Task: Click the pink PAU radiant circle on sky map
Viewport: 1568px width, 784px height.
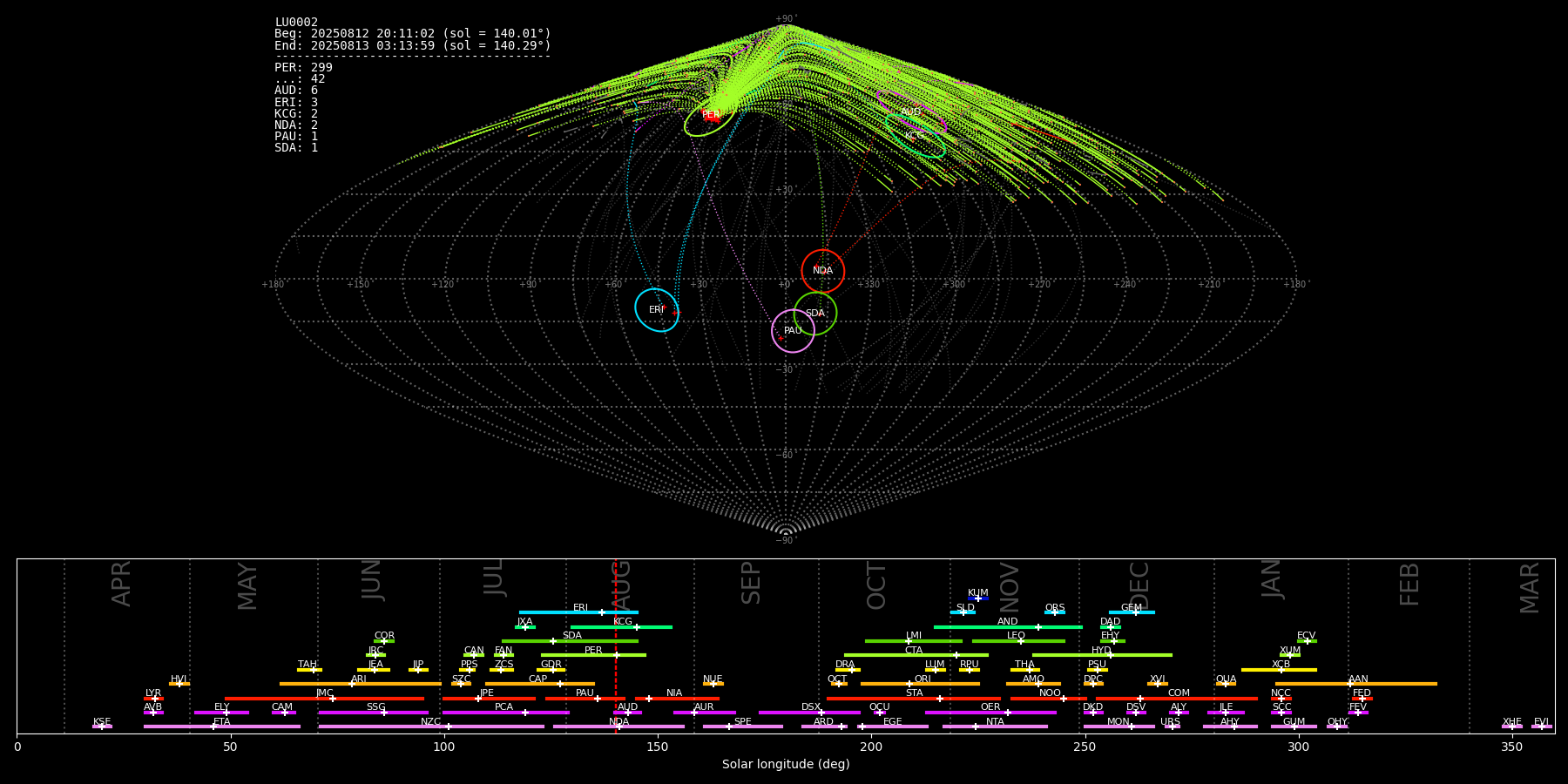Action: (793, 331)
